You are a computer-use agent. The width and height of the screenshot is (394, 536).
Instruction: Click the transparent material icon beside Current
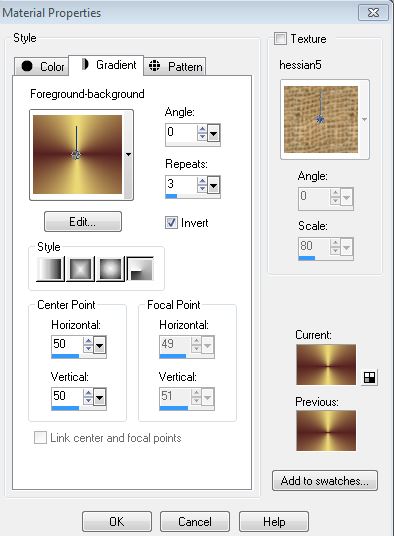pos(369,377)
